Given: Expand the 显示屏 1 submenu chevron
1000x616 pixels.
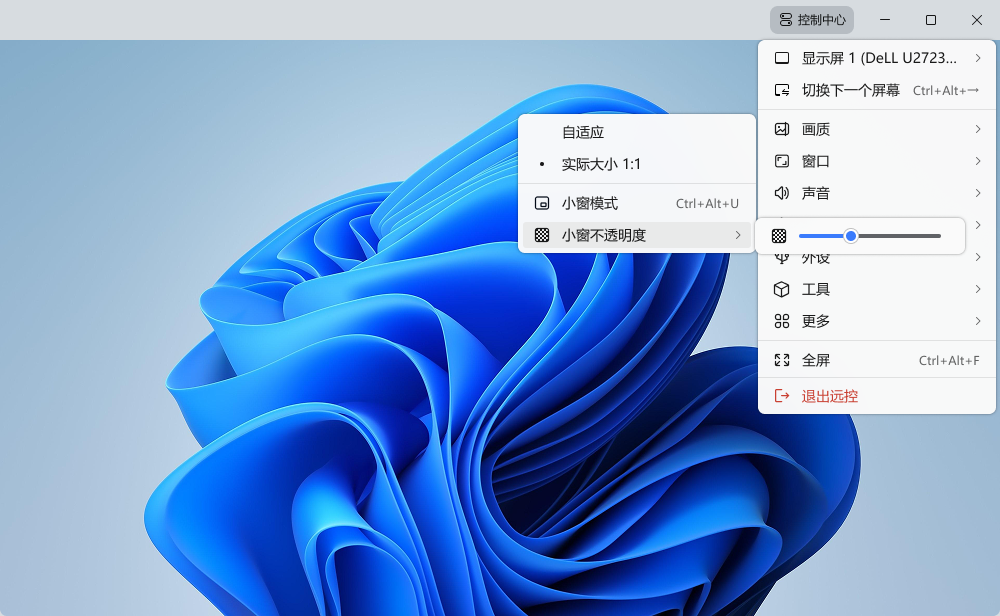Looking at the screenshot, I should click(978, 58).
